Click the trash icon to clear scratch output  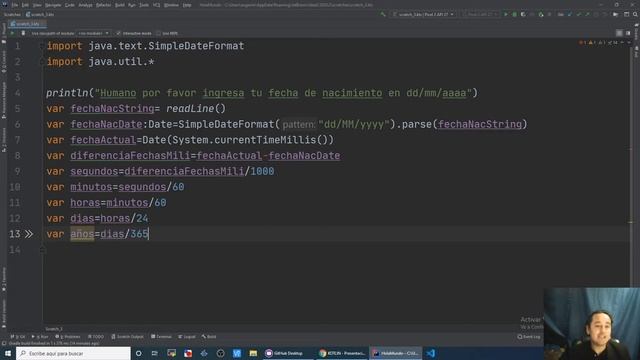click(x=23, y=33)
